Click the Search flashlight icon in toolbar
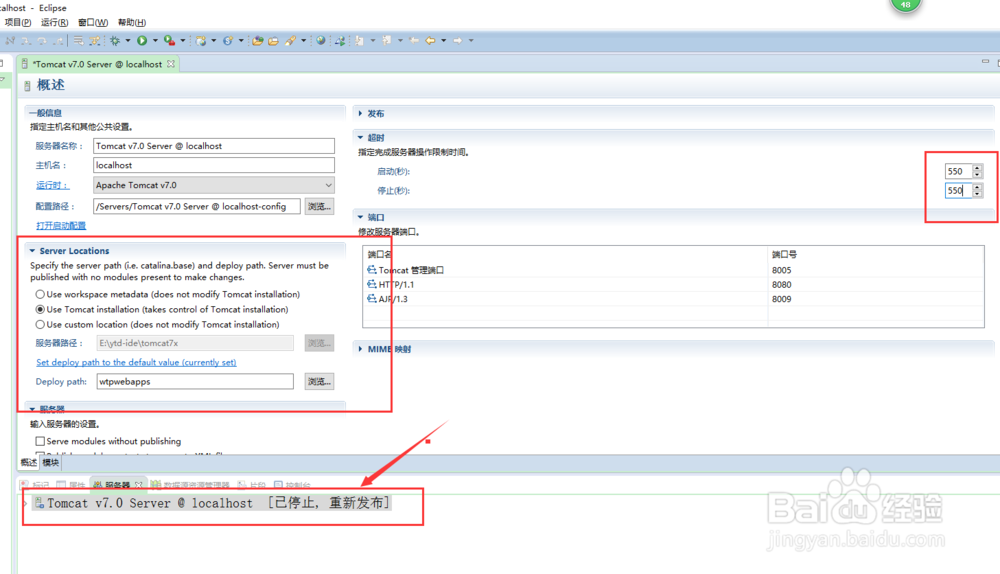The width and height of the screenshot is (1000, 574). [290, 41]
